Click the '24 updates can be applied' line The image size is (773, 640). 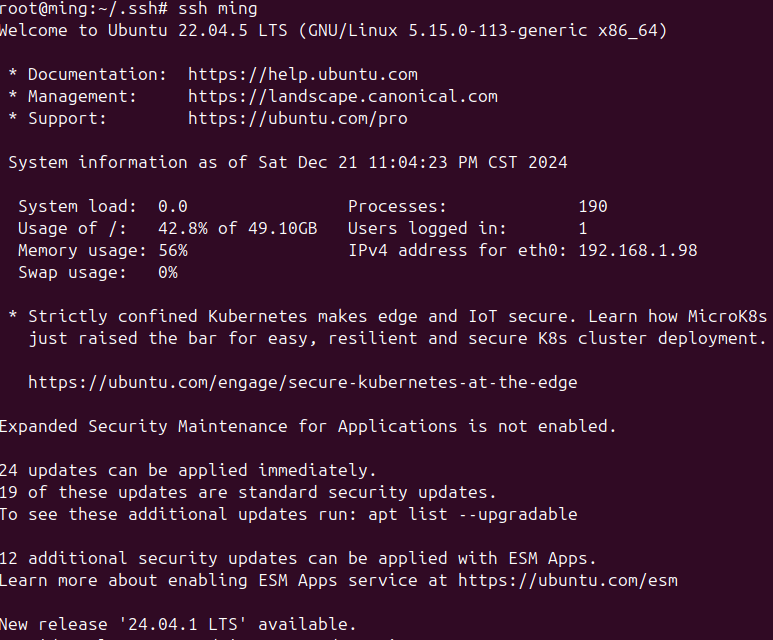(188, 470)
